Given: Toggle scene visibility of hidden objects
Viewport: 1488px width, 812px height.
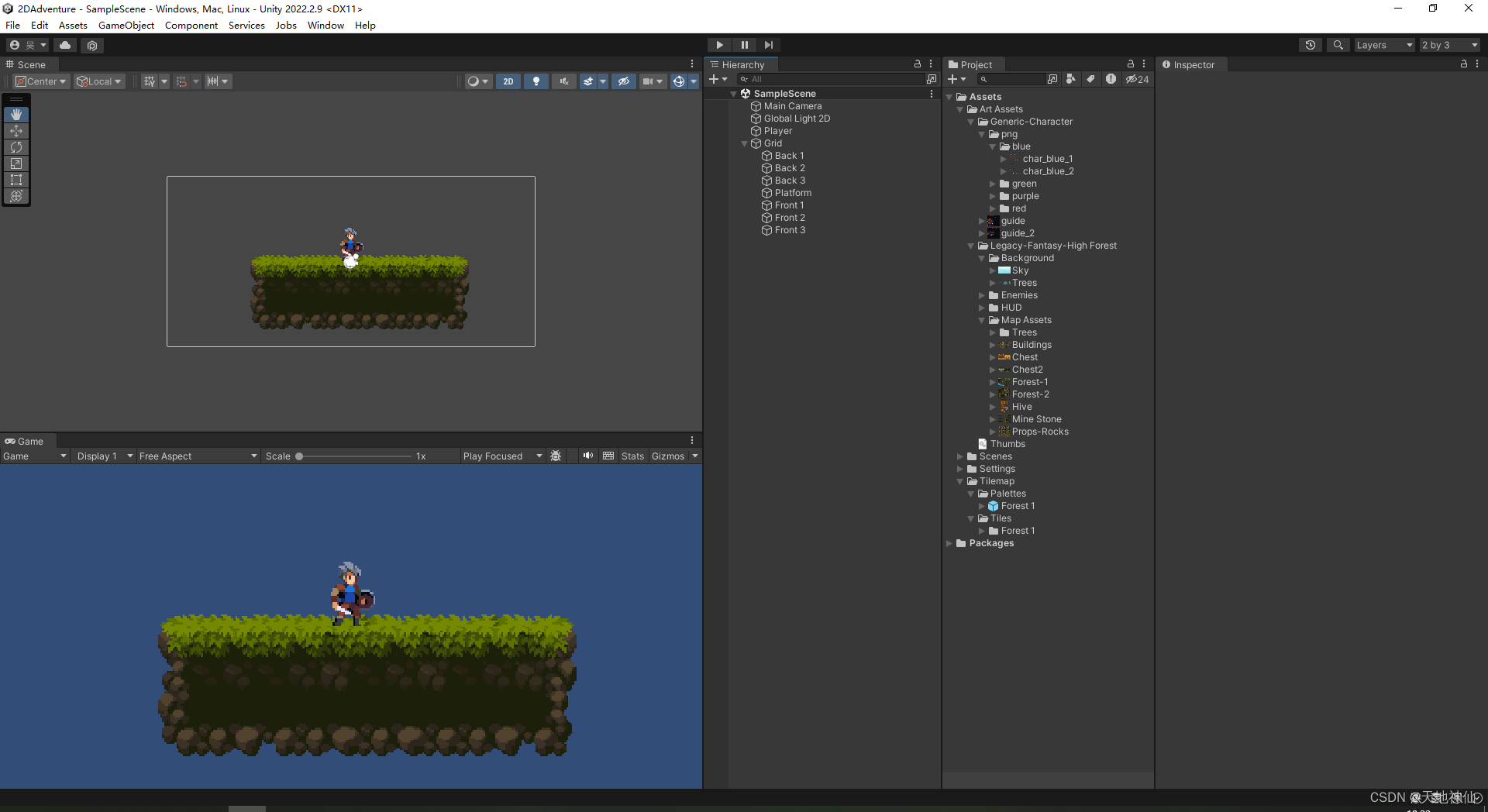Looking at the screenshot, I should pos(624,81).
